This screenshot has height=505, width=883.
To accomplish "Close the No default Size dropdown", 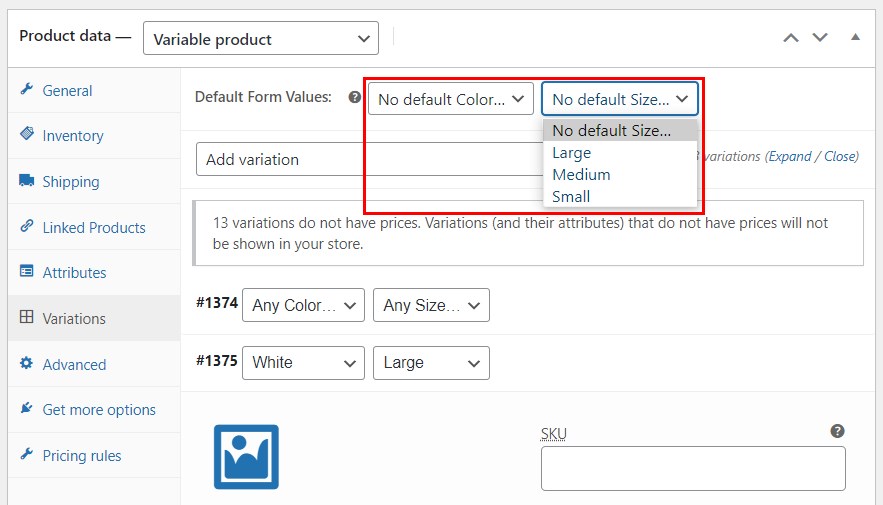I will click(x=619, y=99).
